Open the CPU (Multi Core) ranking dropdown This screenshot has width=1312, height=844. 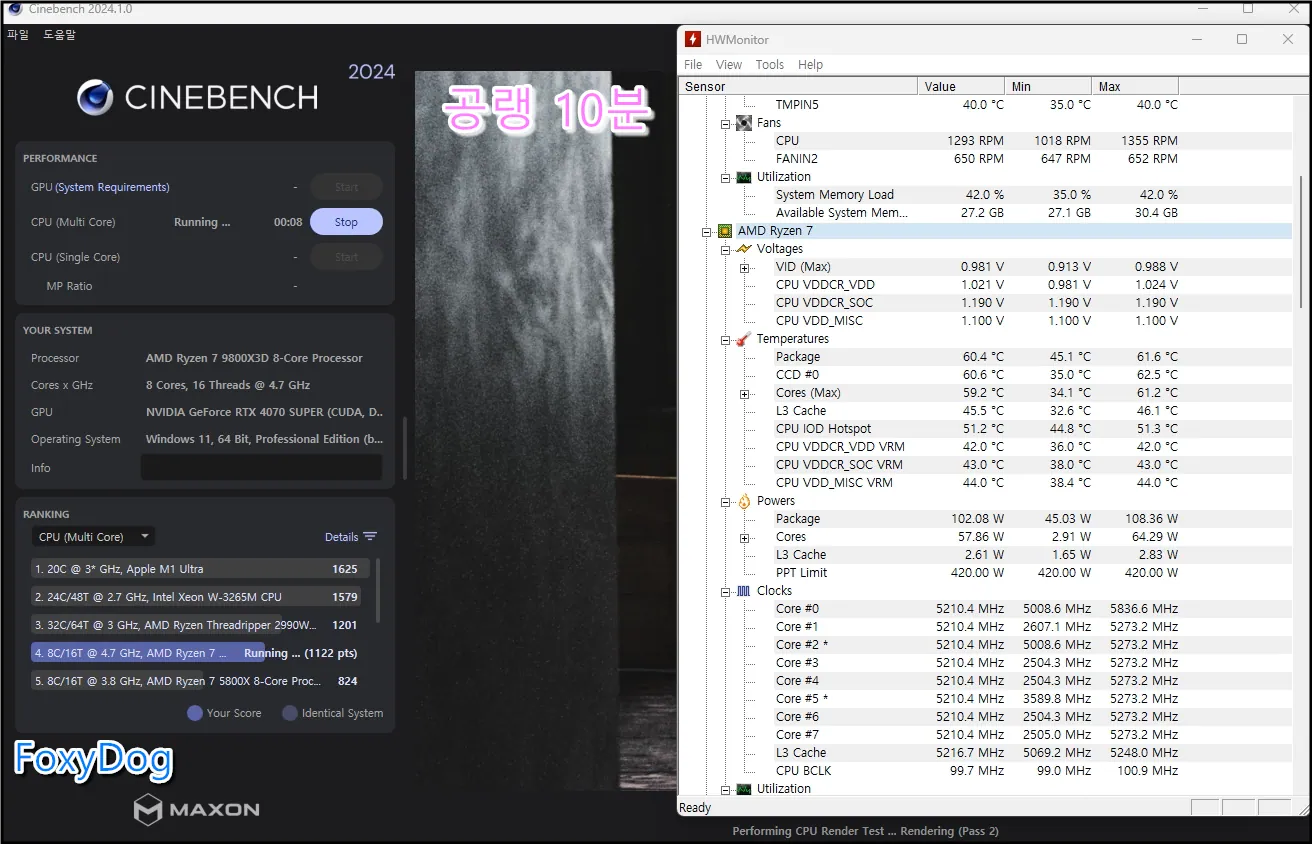(93, 537)
